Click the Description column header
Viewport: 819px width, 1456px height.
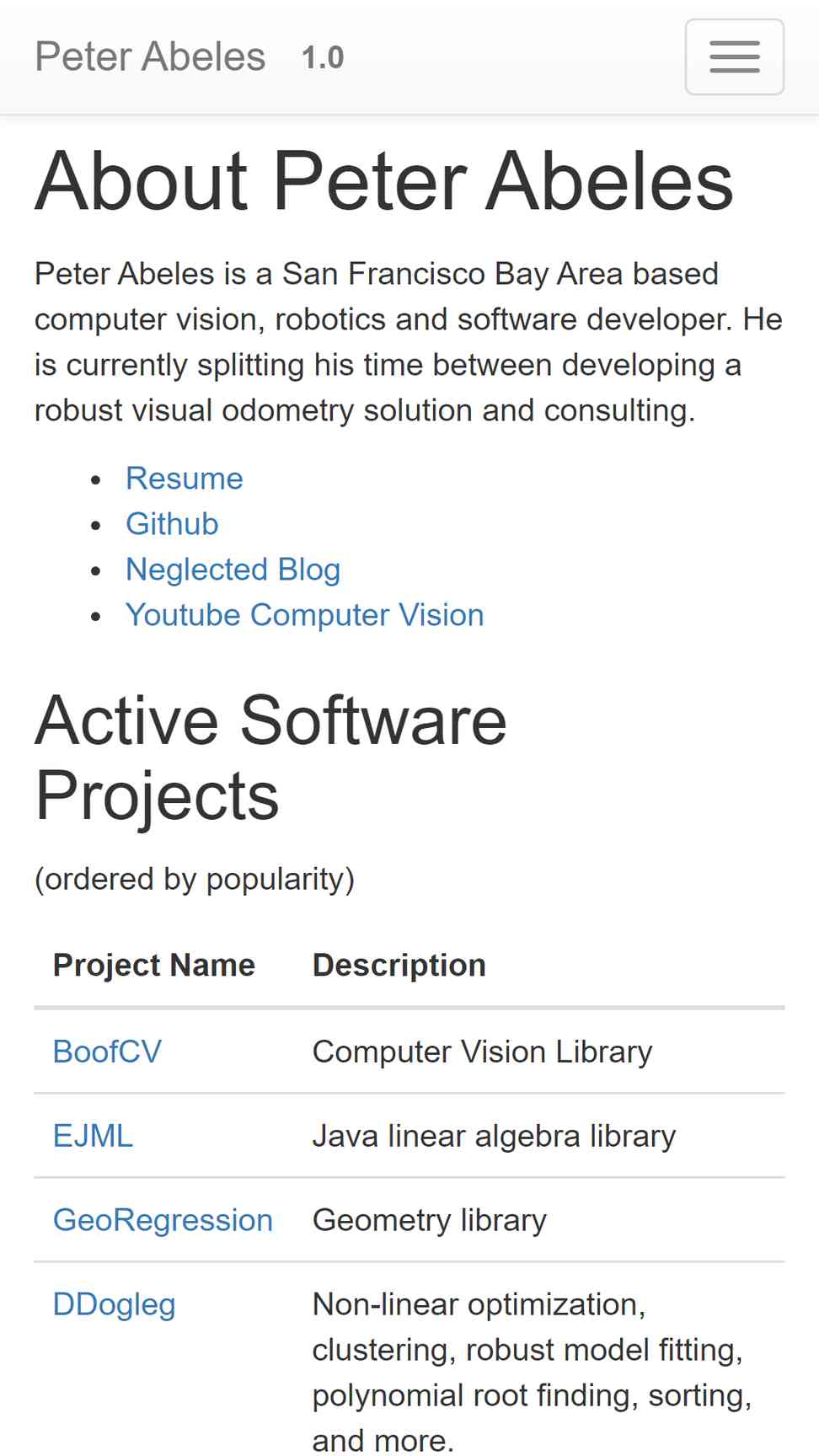point(399,966)
